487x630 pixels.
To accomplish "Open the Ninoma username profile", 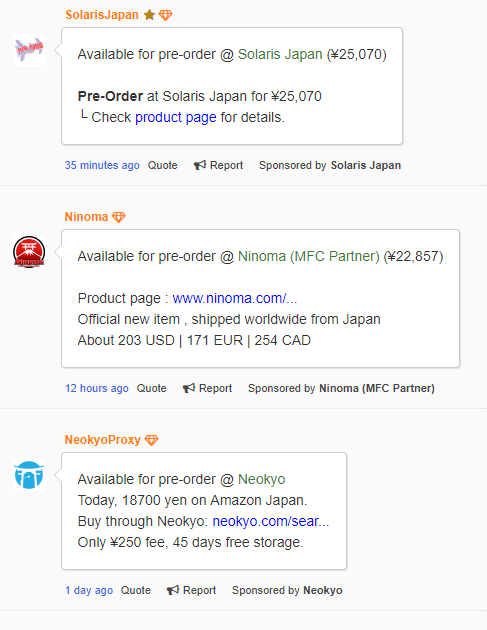I will [x=86, y=217].
